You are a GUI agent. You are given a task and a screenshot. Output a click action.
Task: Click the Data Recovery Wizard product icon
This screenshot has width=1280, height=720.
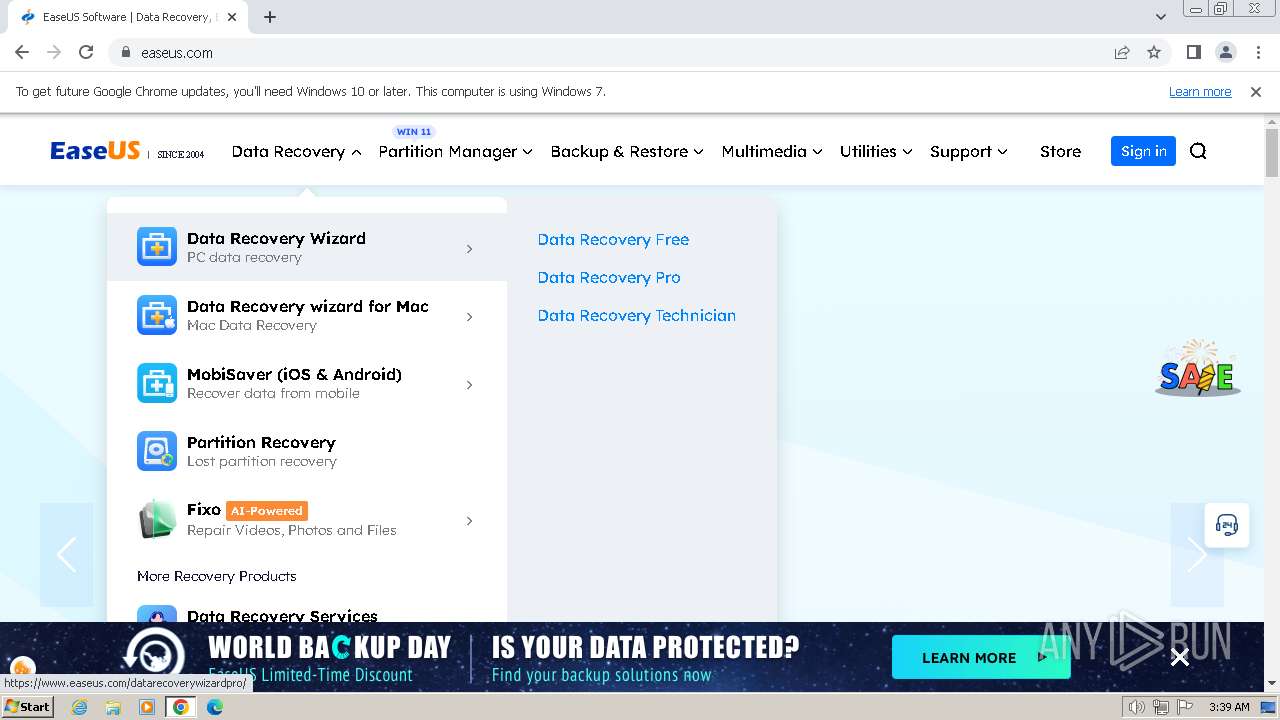(157, 247)
